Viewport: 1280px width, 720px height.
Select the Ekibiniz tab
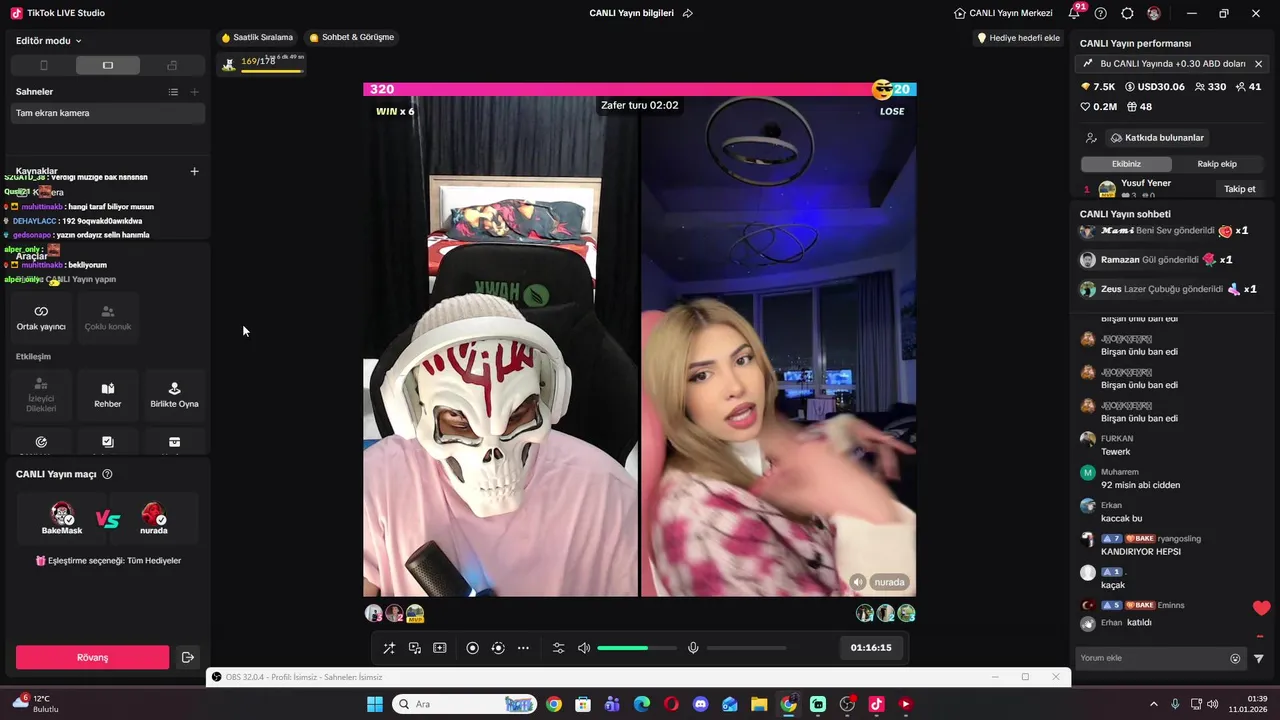1126,164
